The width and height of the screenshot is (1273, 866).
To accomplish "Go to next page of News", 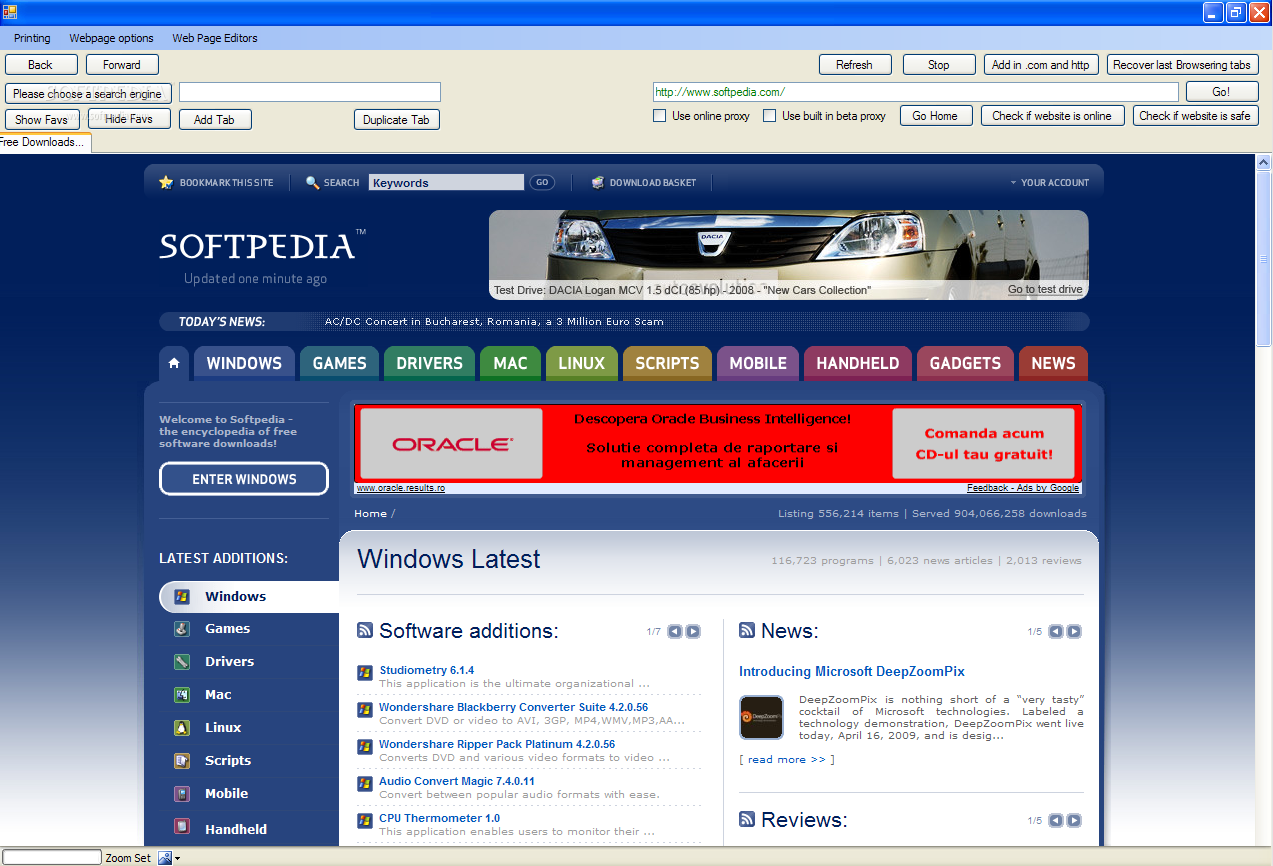I will 1074,631.
